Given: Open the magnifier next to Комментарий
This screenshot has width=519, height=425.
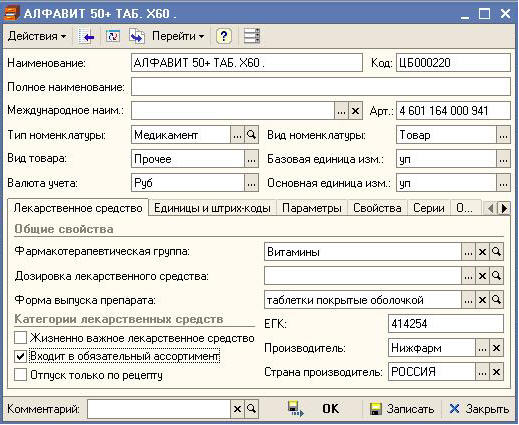Looking at the screenshot, I should point(252,409).
